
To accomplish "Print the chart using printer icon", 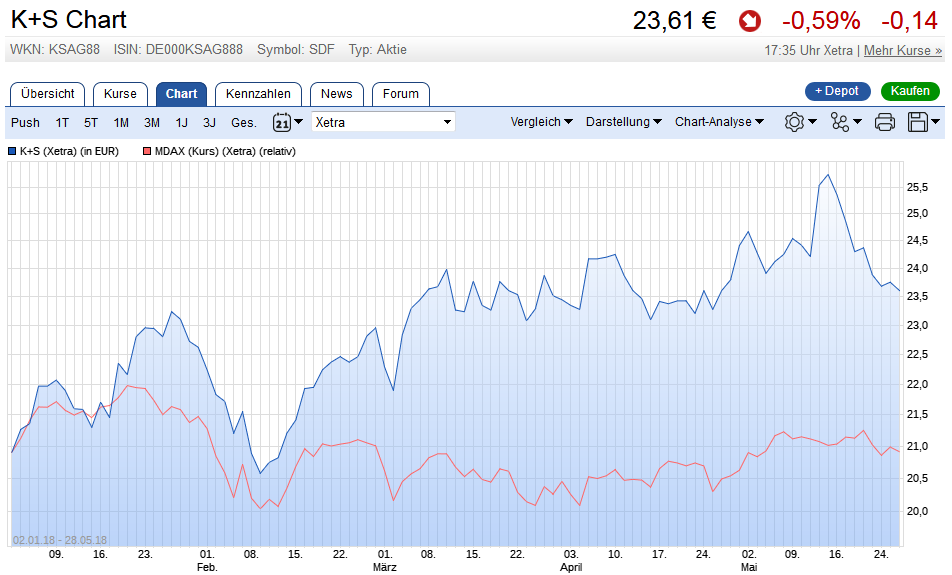I will (885, 122).
